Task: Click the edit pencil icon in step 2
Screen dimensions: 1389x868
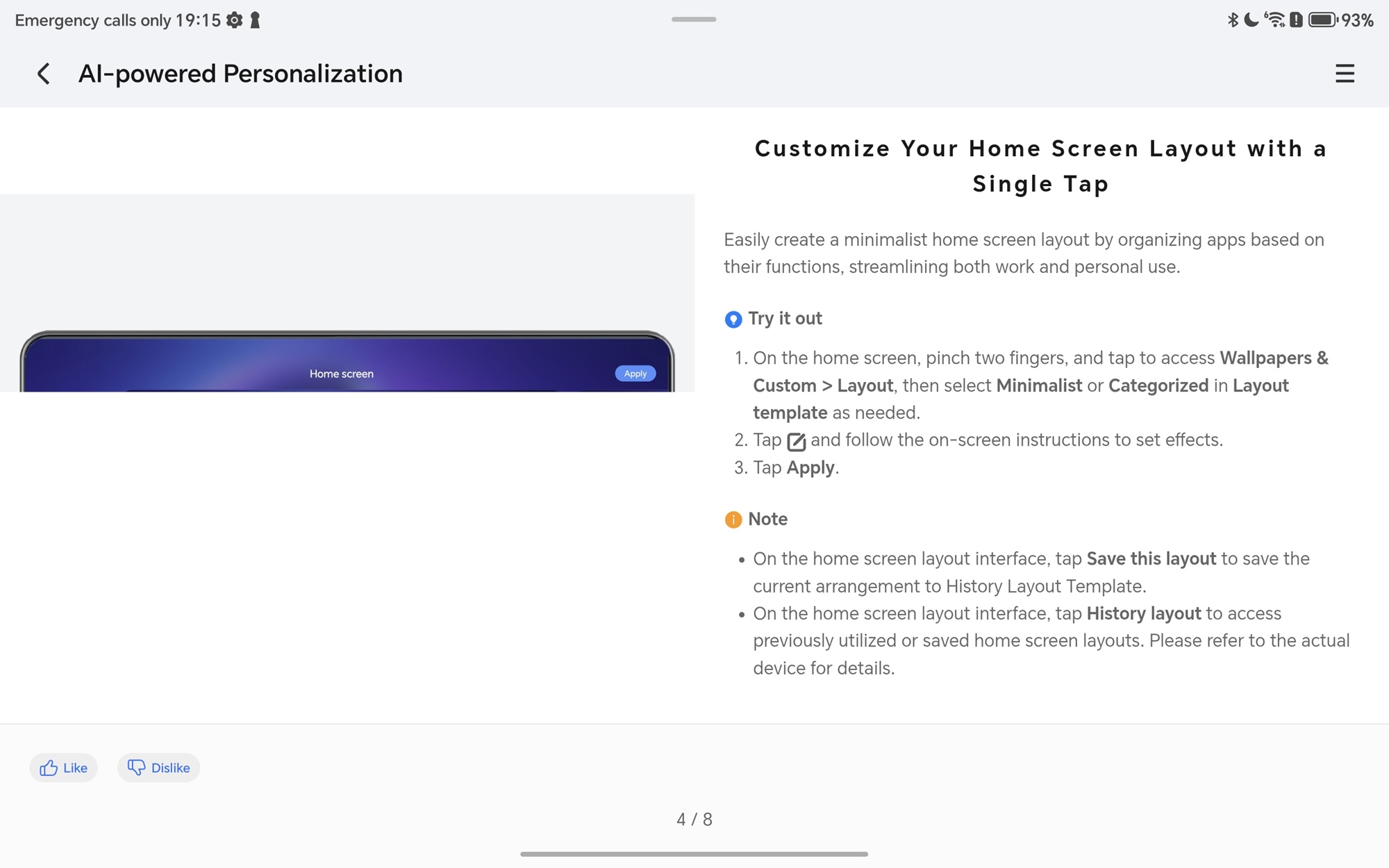Action: [796, 442]
